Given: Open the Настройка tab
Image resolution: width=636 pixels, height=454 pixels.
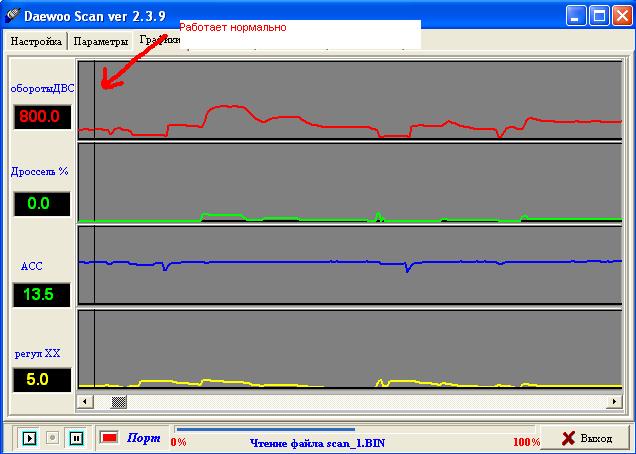Looking at the screenshot, I should point(37,41).
